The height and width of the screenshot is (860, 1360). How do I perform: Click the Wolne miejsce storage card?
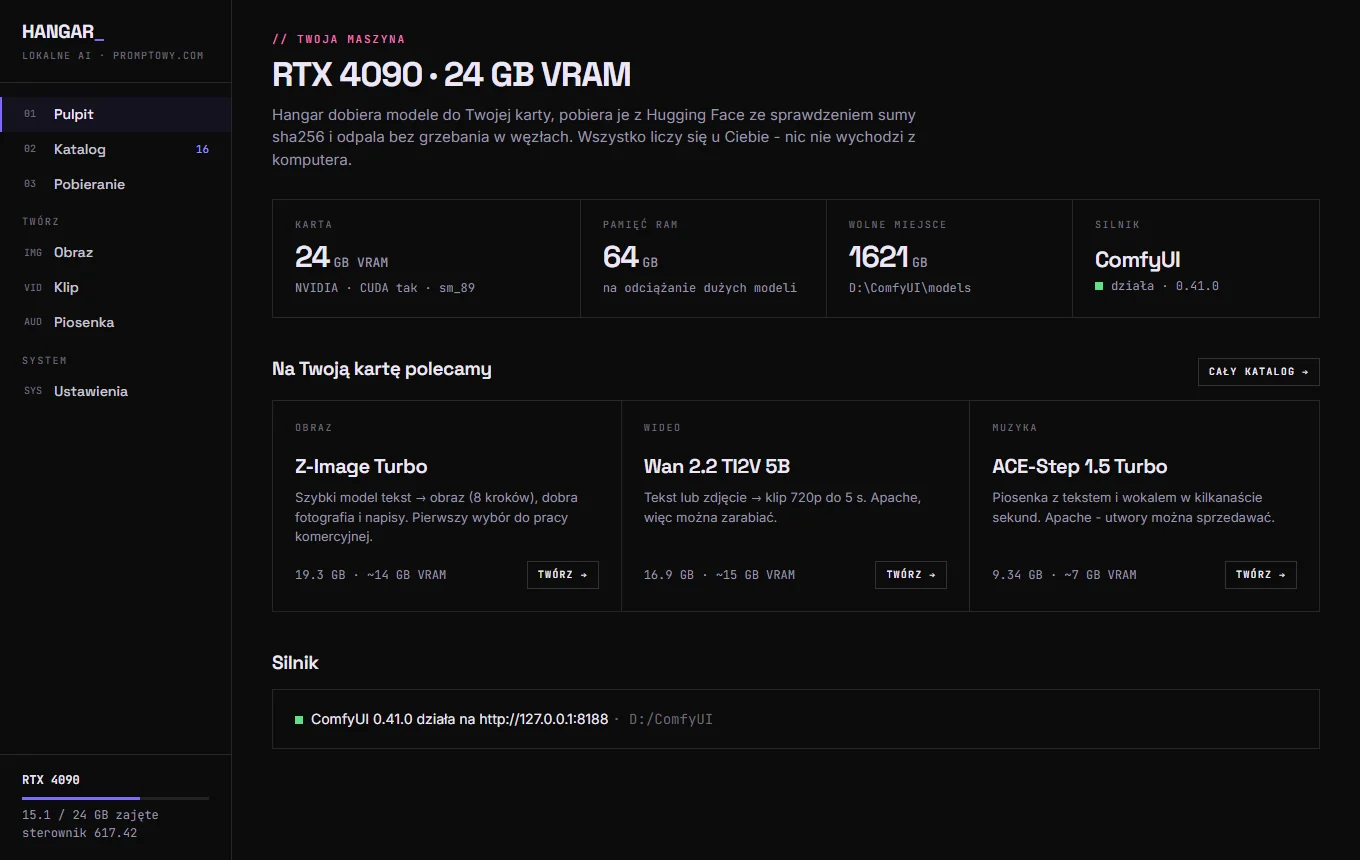coord(949,258)
